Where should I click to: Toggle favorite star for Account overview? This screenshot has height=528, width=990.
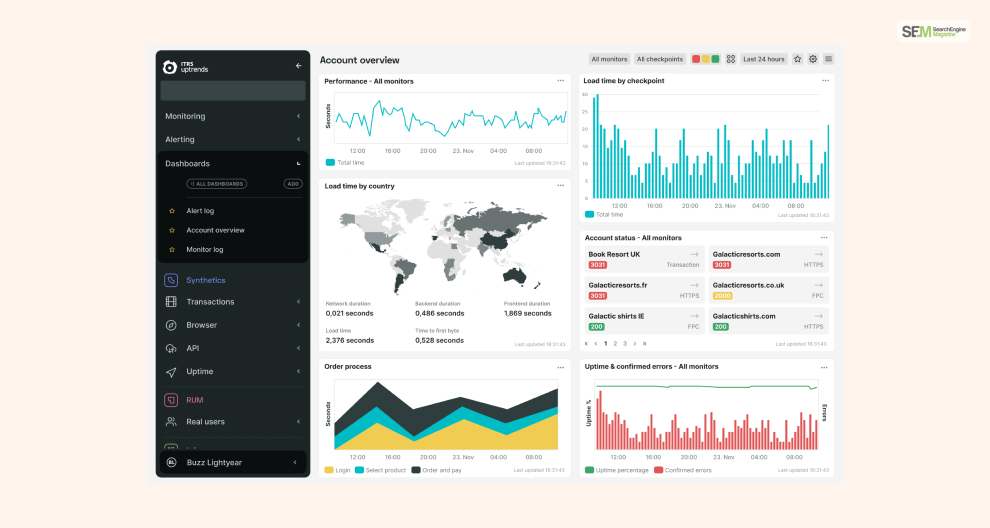pos(172,231)
